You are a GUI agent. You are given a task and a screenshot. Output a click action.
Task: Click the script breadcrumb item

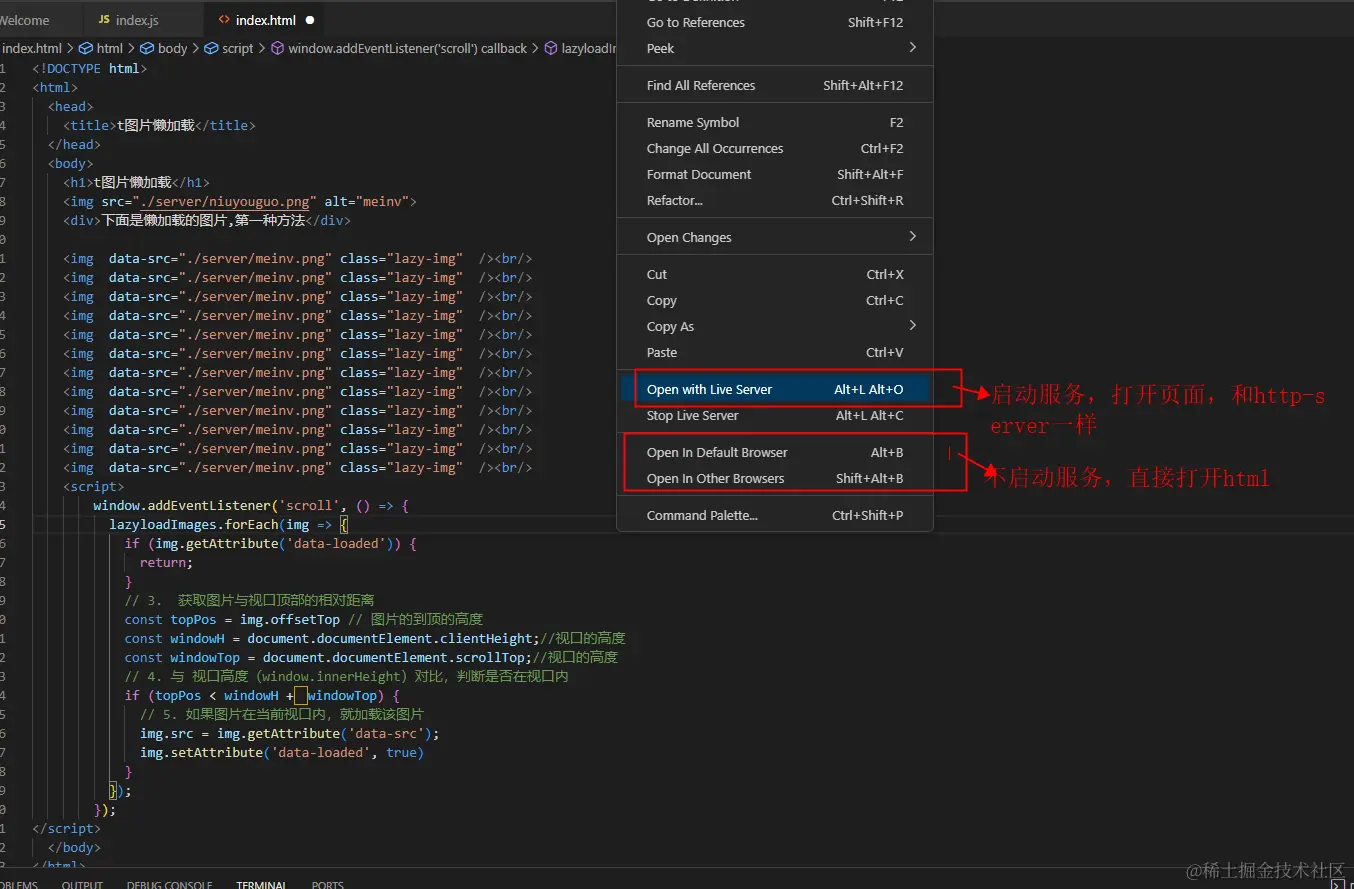[x=229, y=48]
